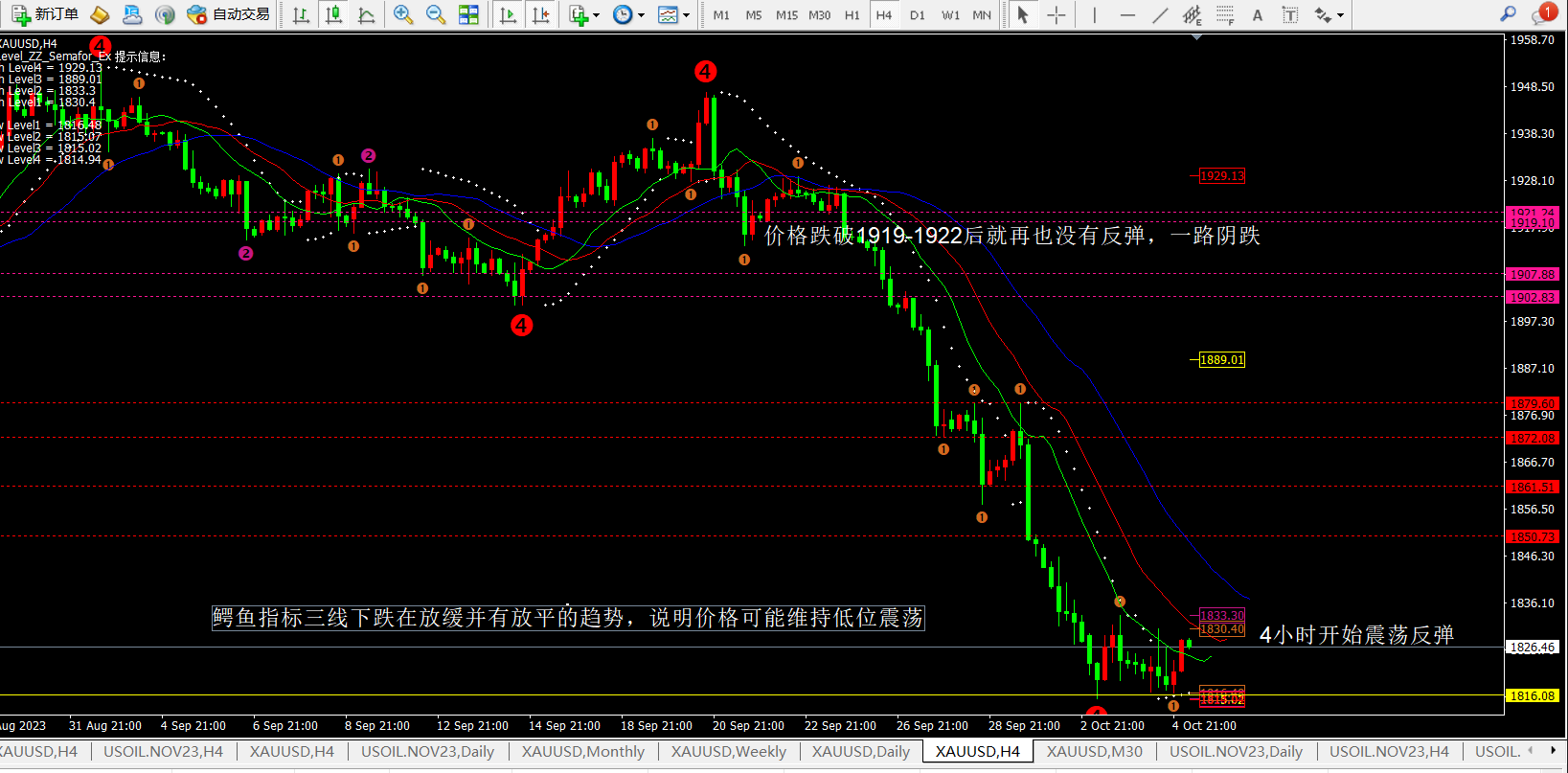
Task: Select the text label 'T' tool
Action: coord(1290,14)
